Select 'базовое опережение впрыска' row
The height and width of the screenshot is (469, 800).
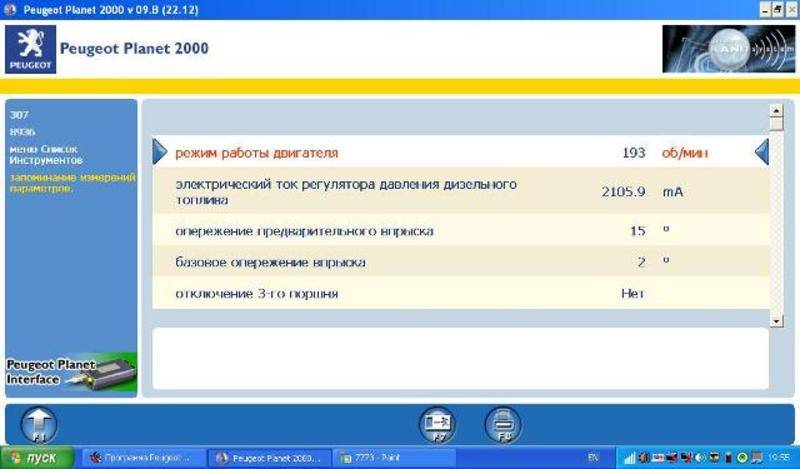click(x=400, y=262)
